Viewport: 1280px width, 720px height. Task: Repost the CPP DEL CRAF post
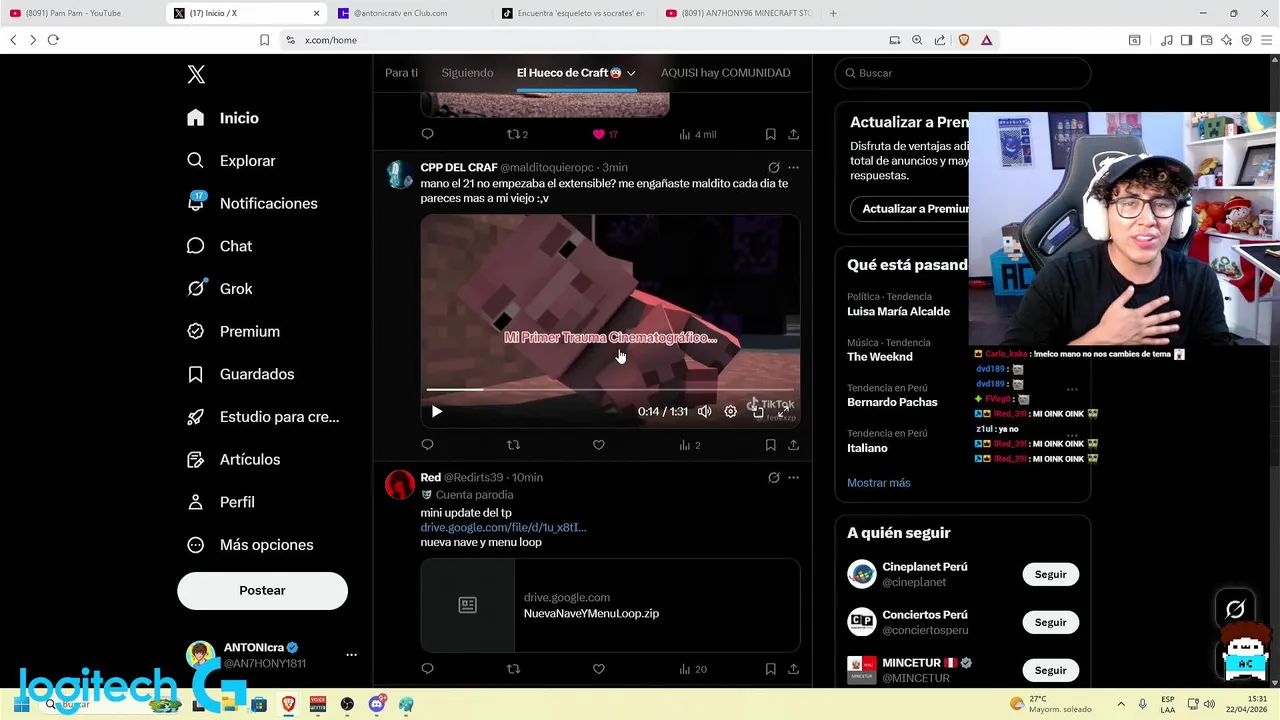tap(513, 445)
